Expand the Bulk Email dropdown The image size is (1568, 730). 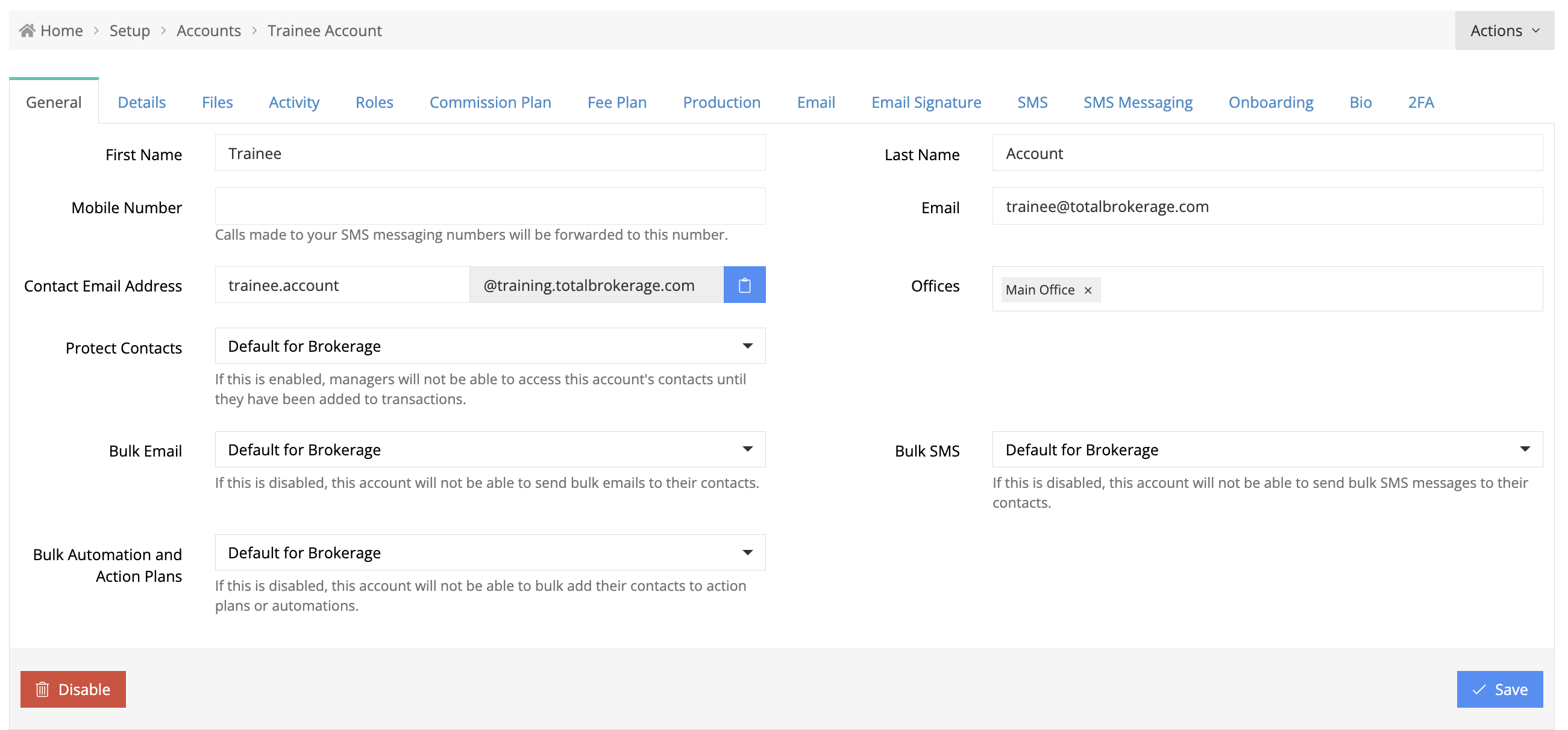(490, 449)
